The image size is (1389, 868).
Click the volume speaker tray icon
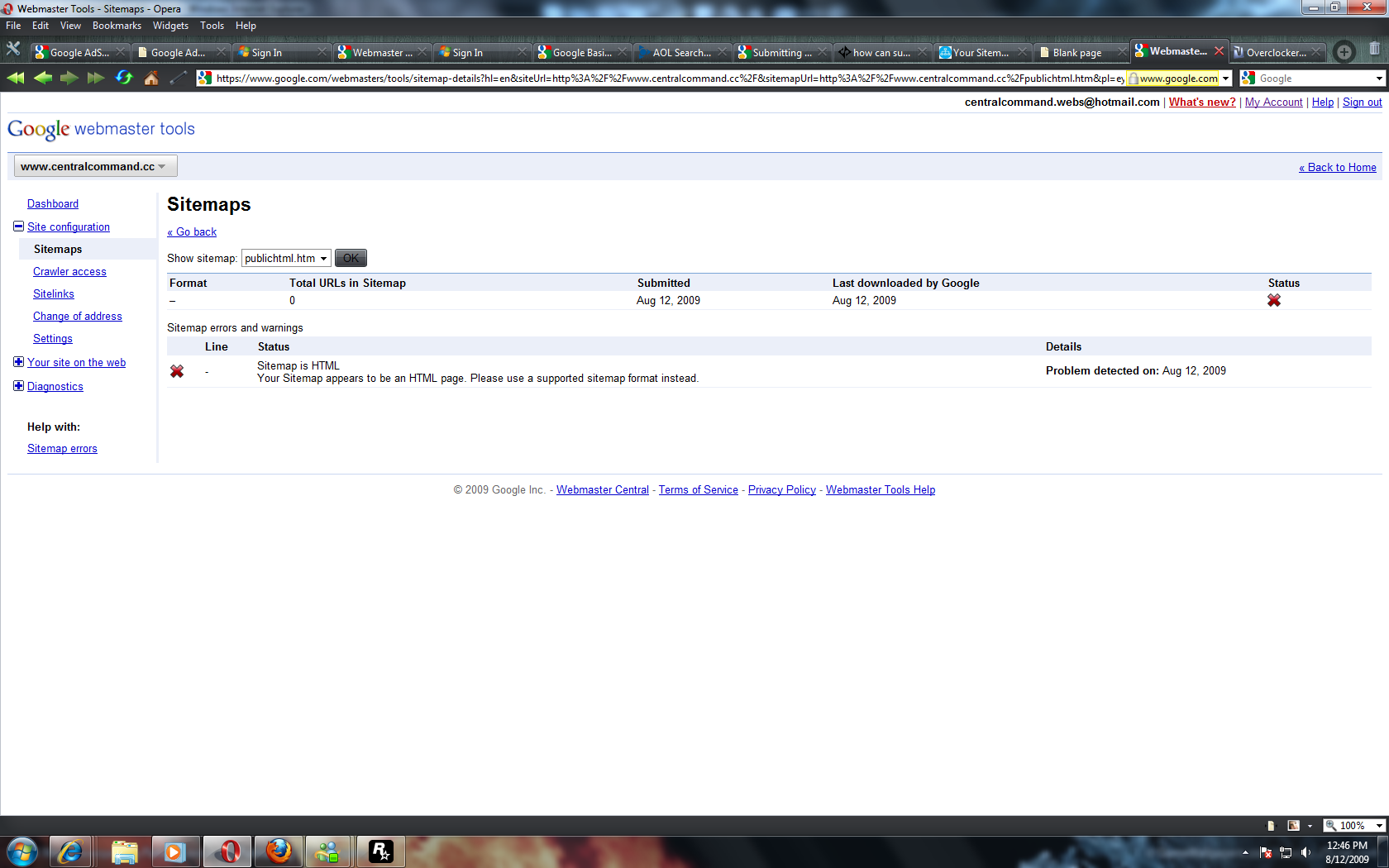coord(1305,852)
